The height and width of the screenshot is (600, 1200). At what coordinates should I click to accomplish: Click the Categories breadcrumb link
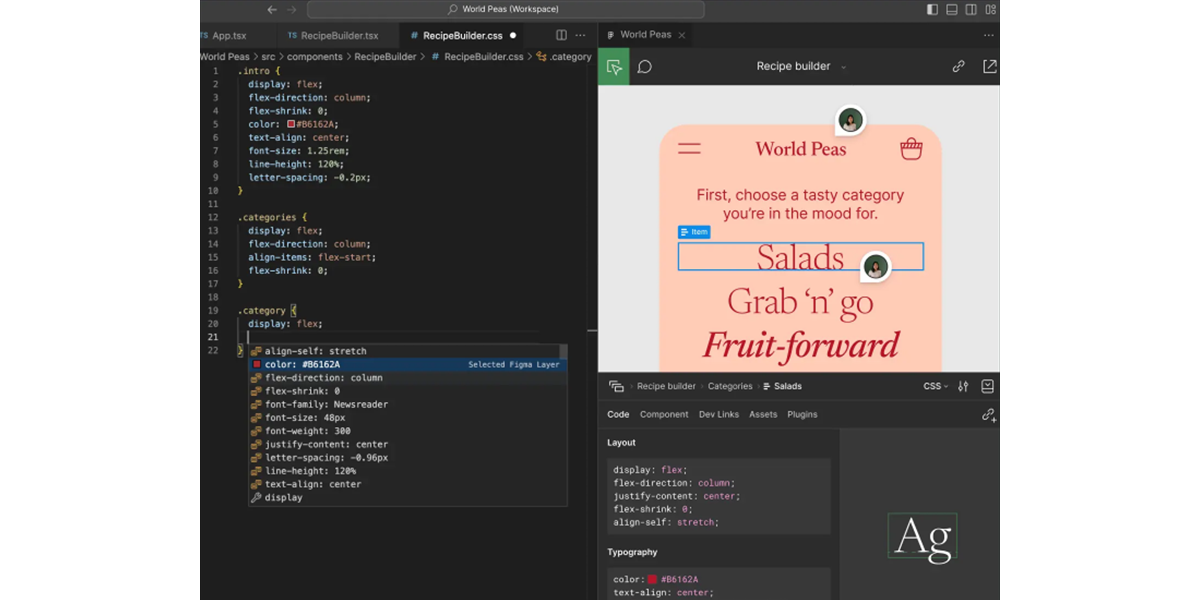[730, 386]
